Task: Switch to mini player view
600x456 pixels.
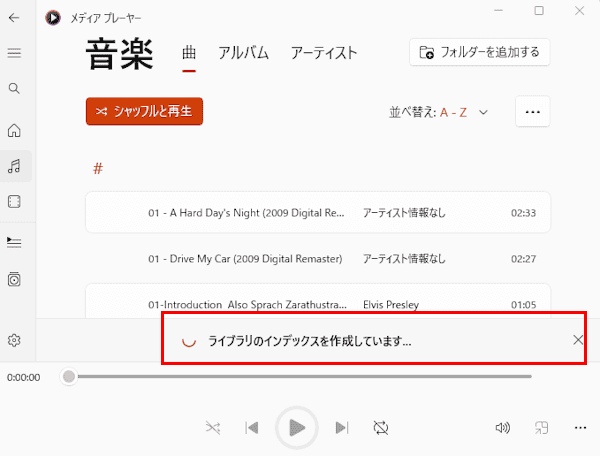Action: [541, 428]
